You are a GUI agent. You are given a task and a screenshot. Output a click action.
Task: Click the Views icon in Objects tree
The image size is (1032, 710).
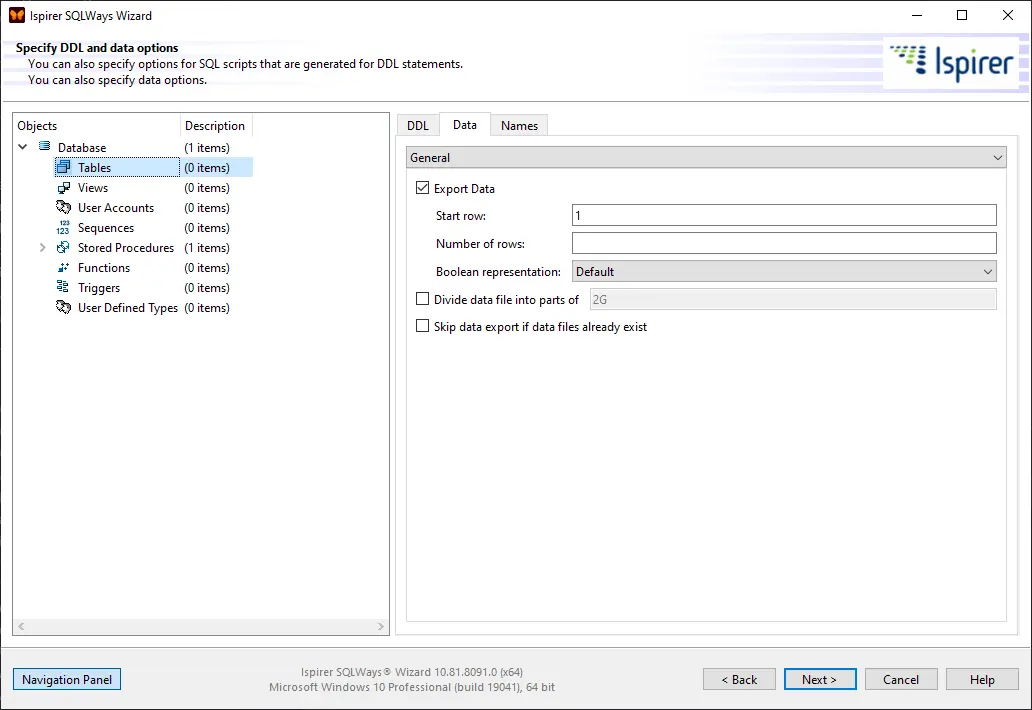point(63,188)
